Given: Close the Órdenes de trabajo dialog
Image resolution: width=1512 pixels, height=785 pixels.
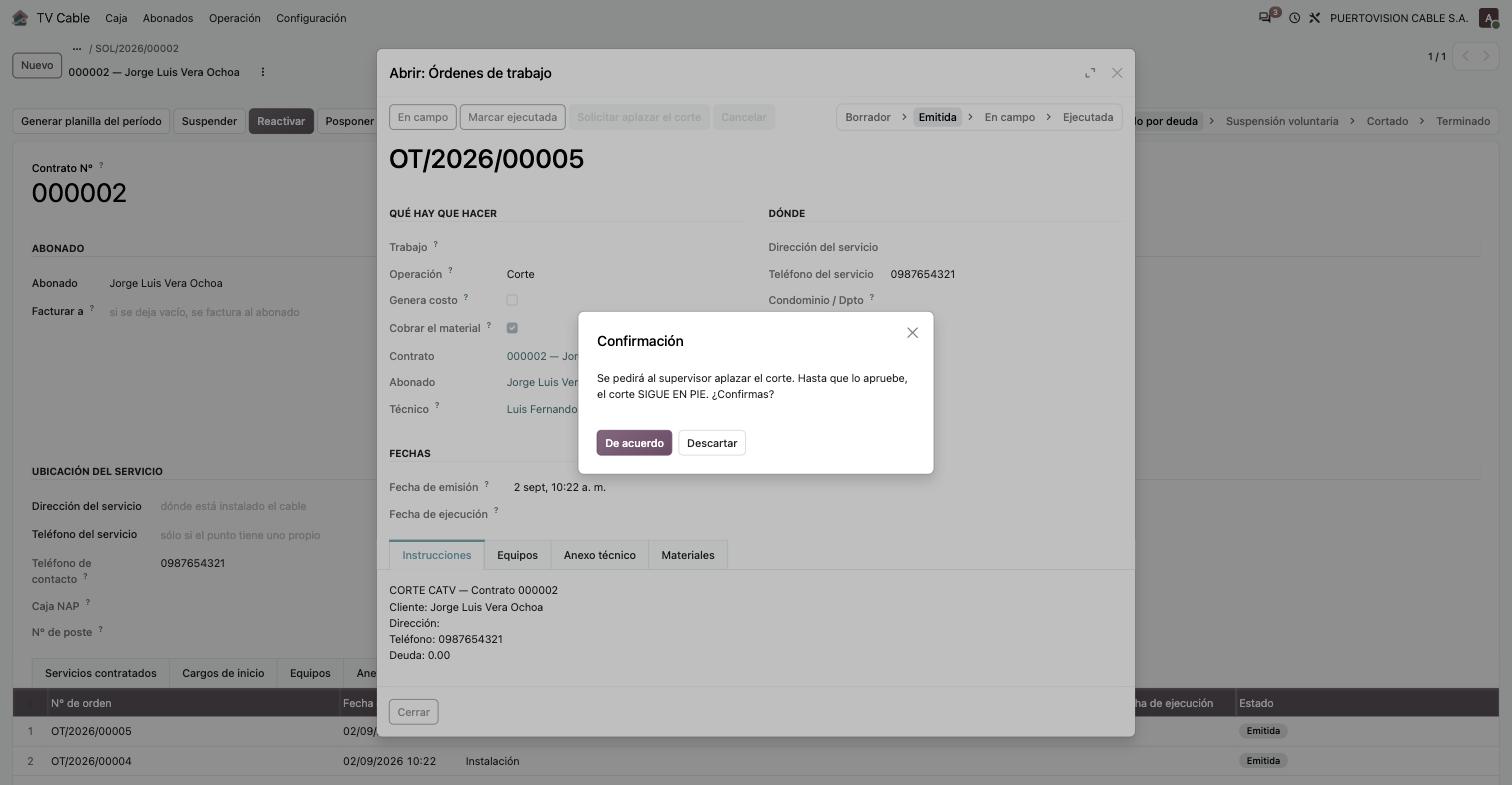Looking at the screenshot, I should click(1117, 73).
